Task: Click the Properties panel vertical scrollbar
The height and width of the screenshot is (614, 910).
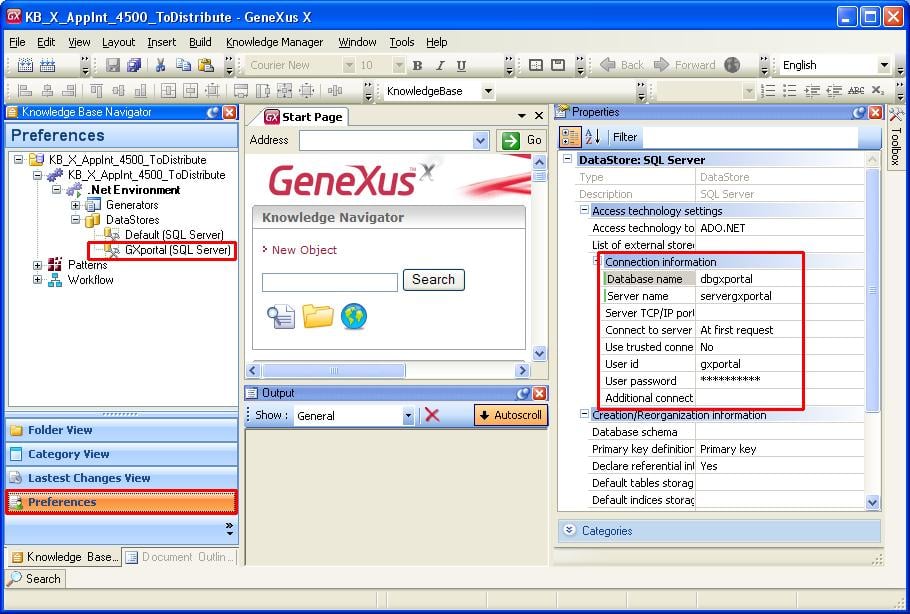Action: pyautogui.click(x=872, y=290)
